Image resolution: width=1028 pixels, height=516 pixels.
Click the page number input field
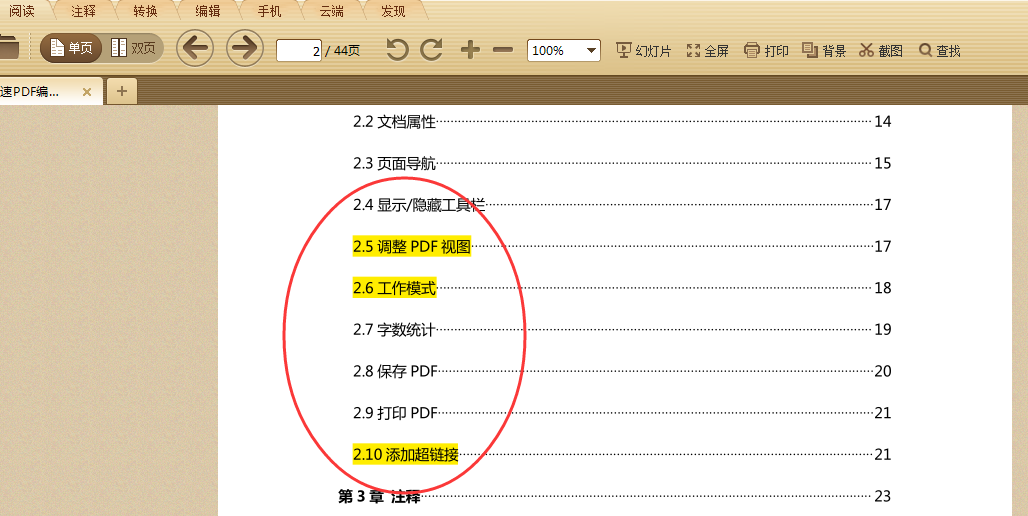(299, 50)
